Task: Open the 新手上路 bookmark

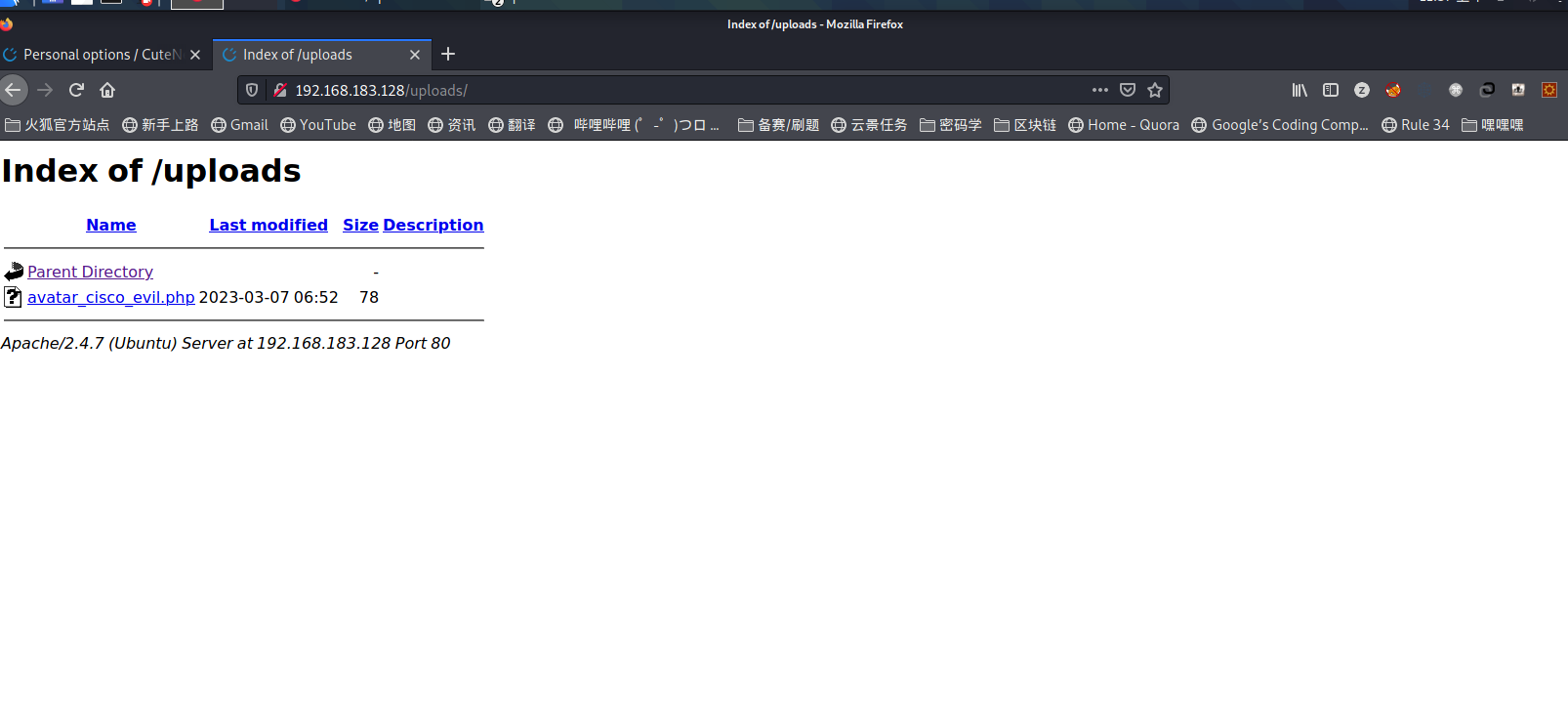Action: 160,125
